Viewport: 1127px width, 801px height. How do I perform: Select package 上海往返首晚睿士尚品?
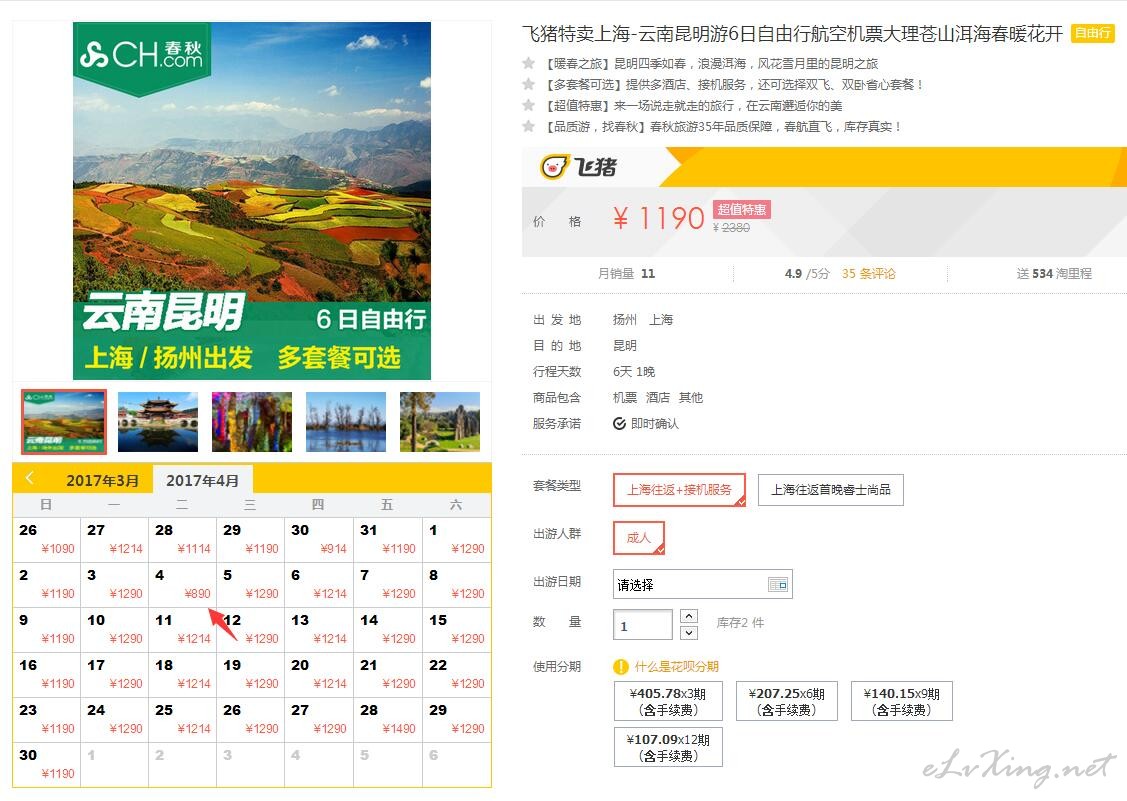point(830,490)
